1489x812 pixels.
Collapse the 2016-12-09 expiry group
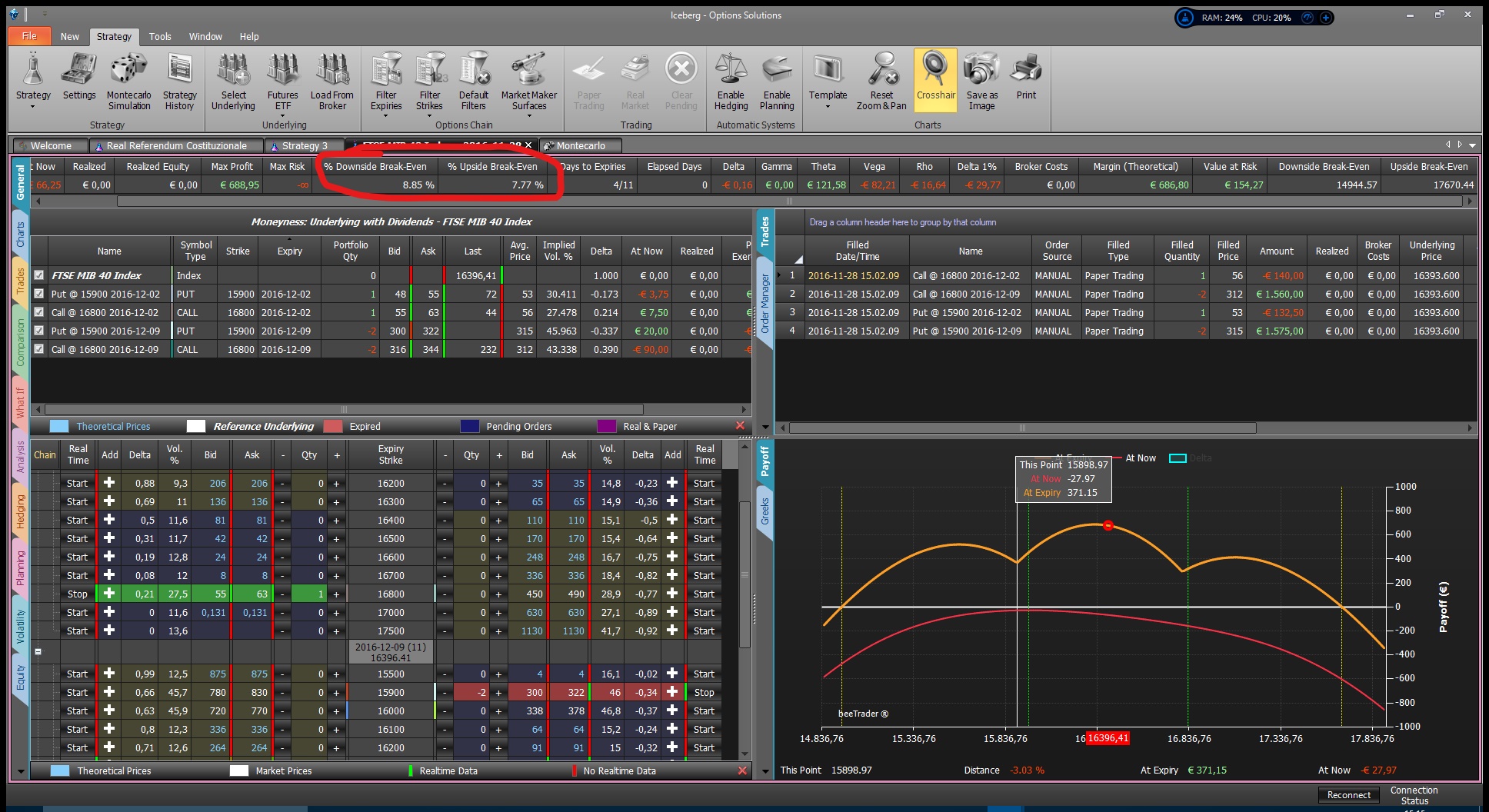[x=38, y=651]
